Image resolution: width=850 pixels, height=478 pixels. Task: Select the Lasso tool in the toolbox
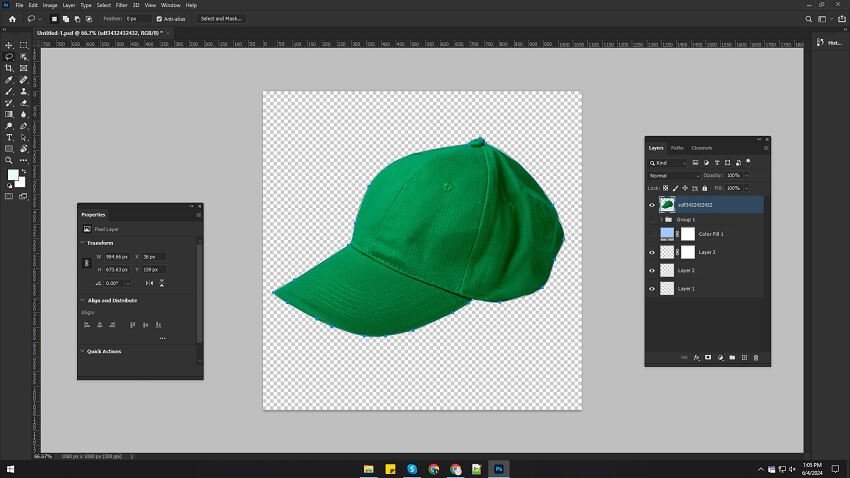click(x=9, y=57)
